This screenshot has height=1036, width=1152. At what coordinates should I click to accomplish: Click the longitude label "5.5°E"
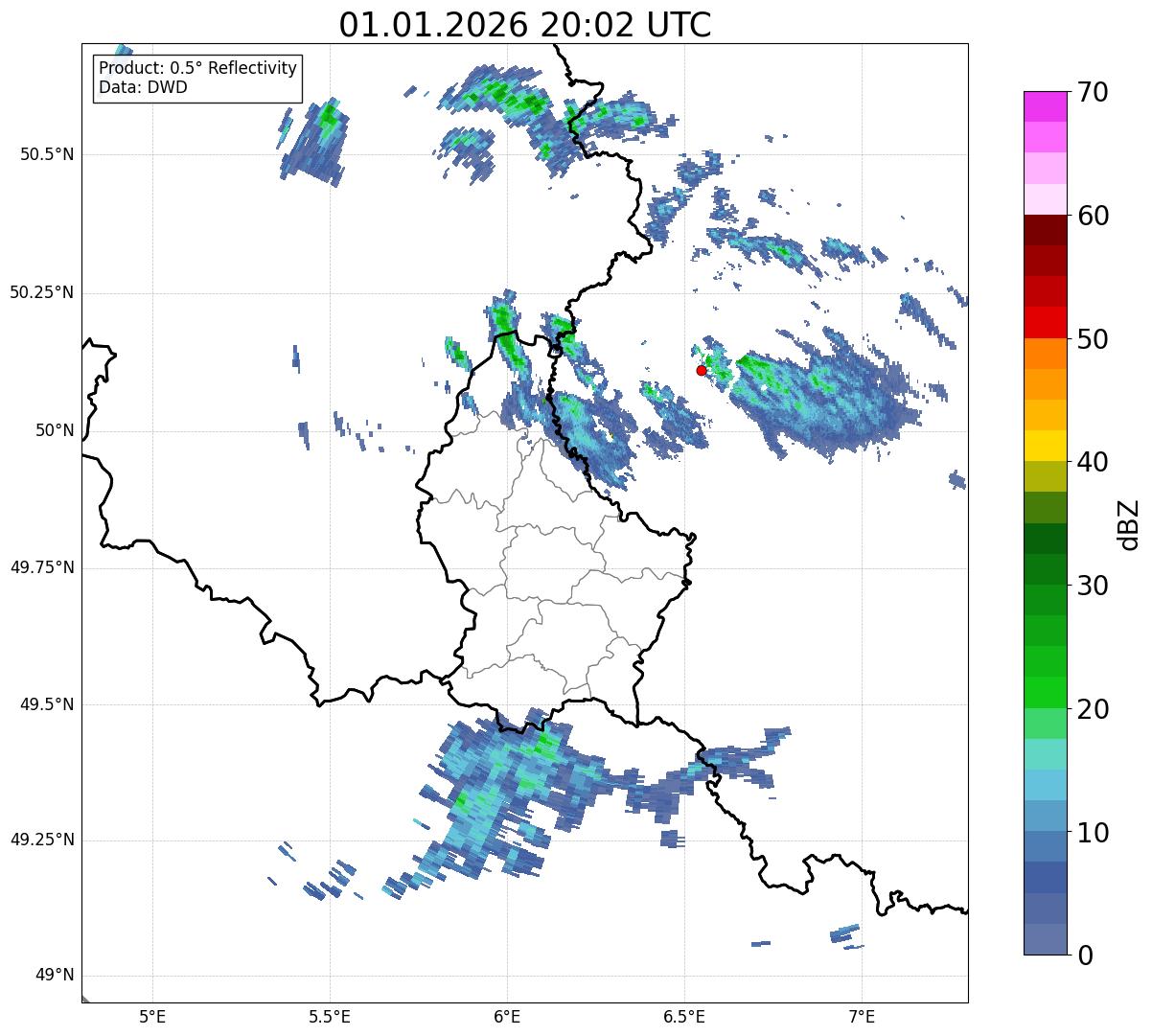(330, 1017)
